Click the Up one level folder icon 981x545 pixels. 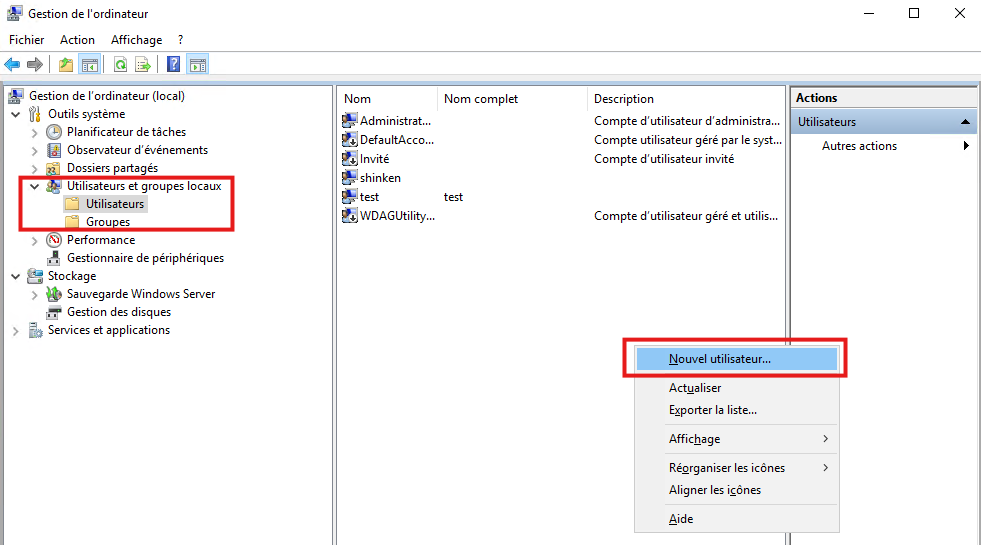66,65
